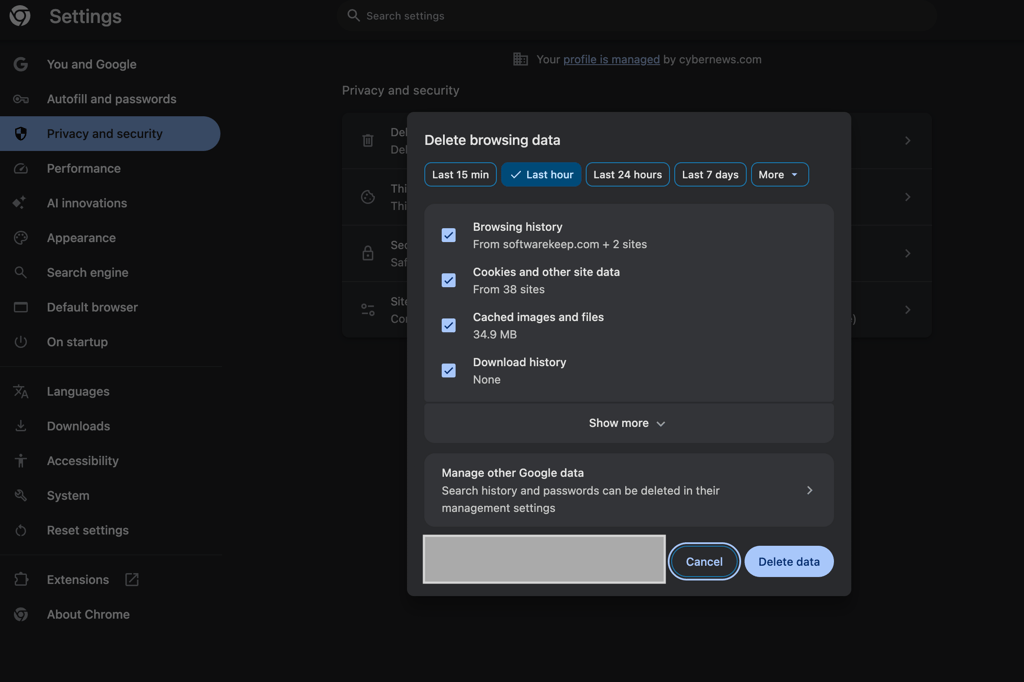This screenshot has height=682, width=1024.
Task: Click the puzzle icon for Extensions
Action: coord(21,579)
